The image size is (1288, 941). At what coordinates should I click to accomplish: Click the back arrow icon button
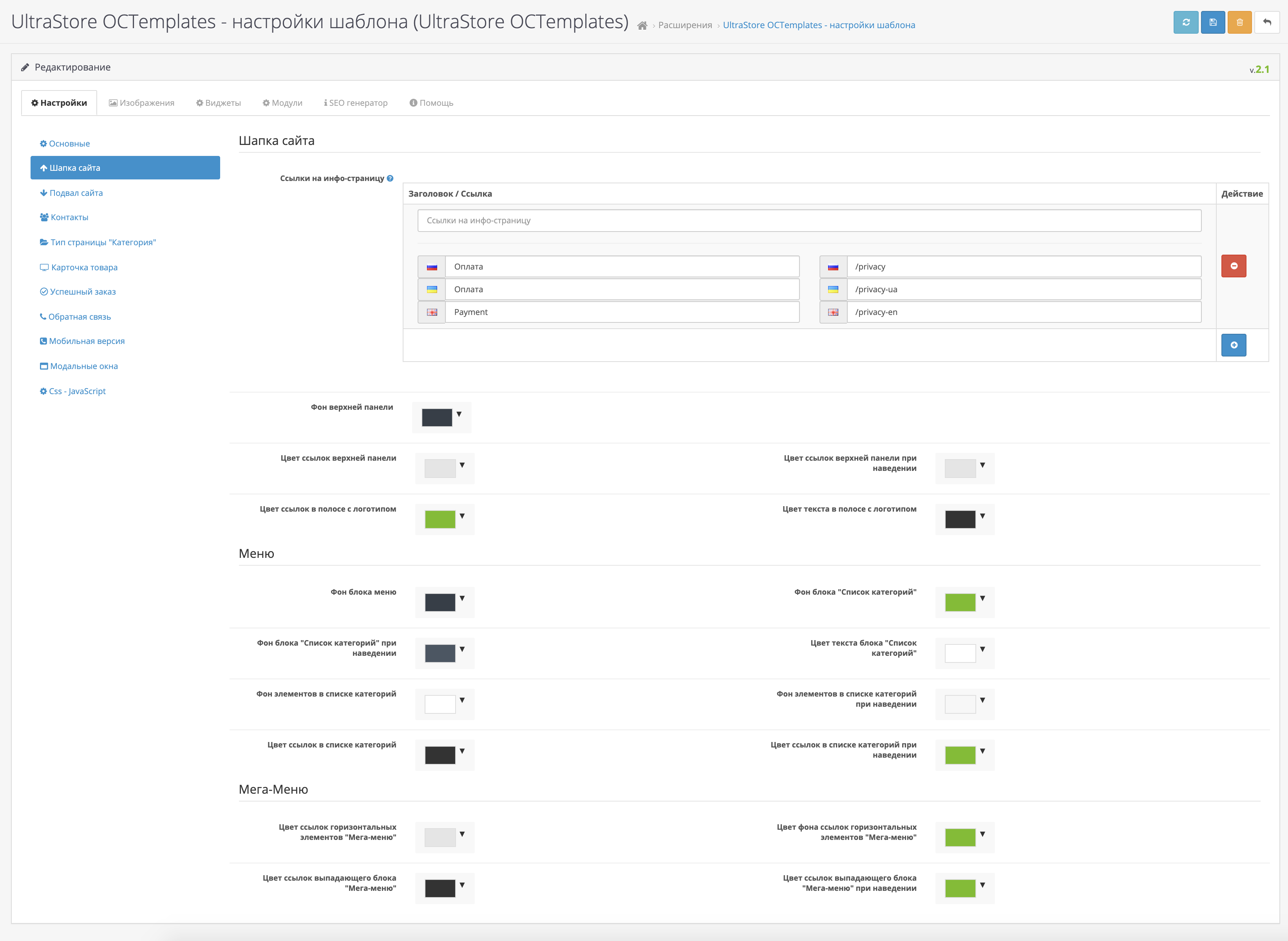1267,23
